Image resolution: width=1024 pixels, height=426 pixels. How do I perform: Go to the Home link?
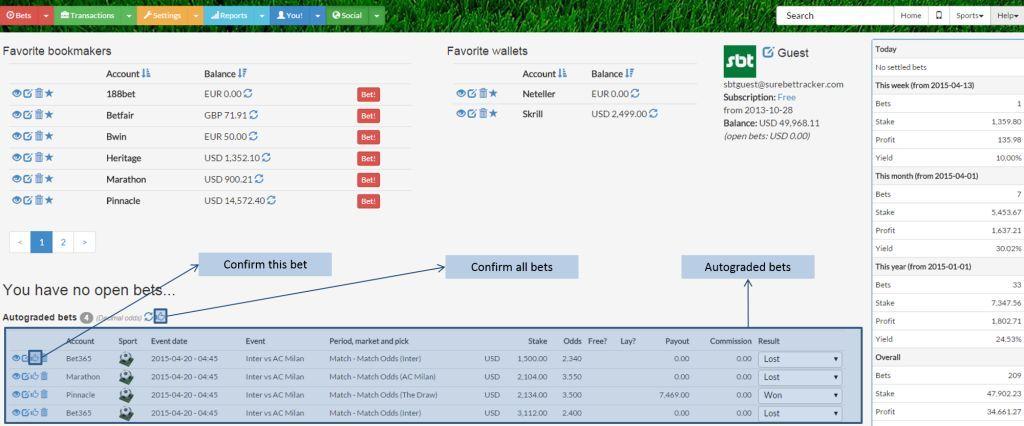point(910,16)
